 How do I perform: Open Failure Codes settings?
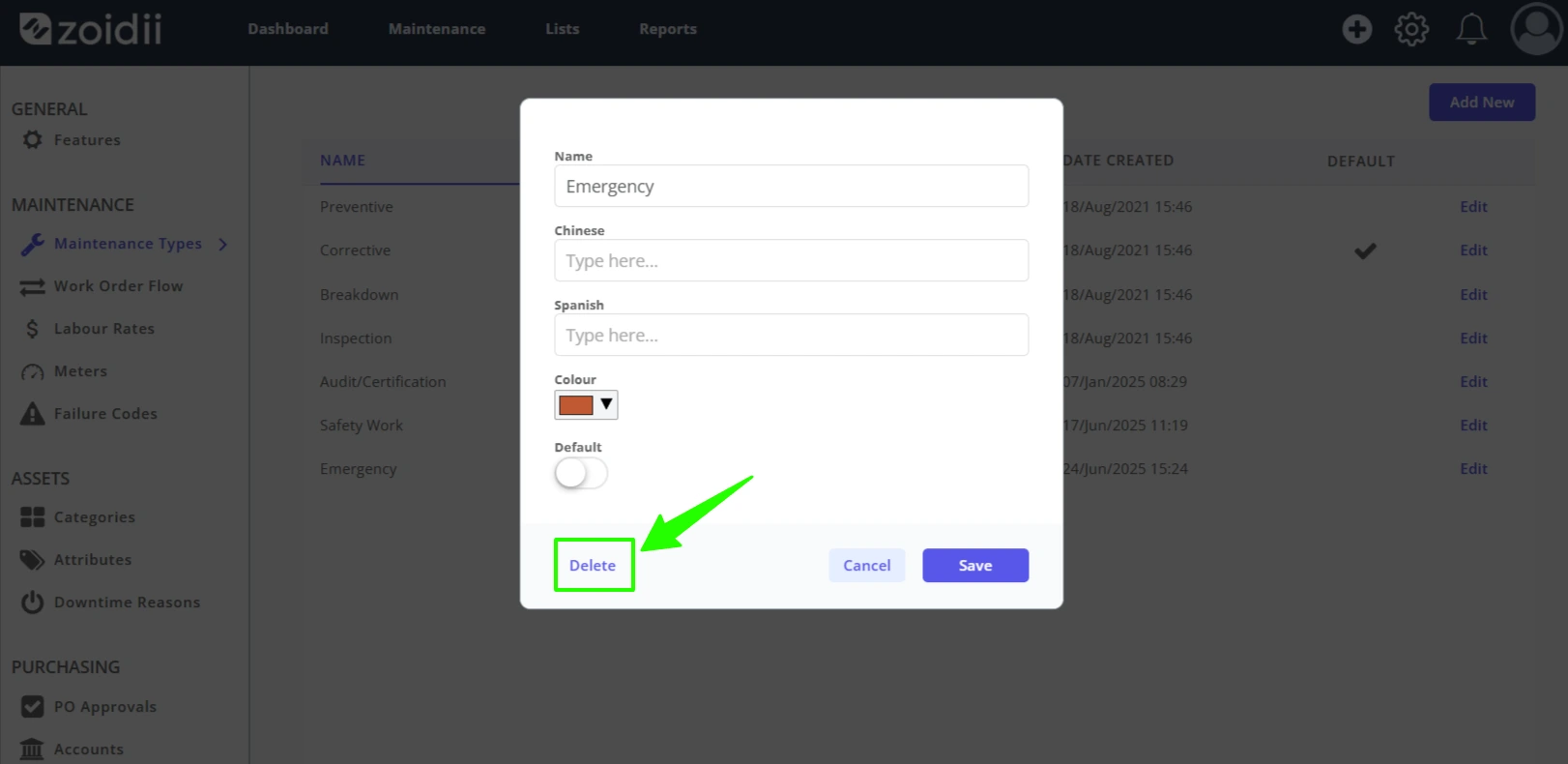coord(105,414)
